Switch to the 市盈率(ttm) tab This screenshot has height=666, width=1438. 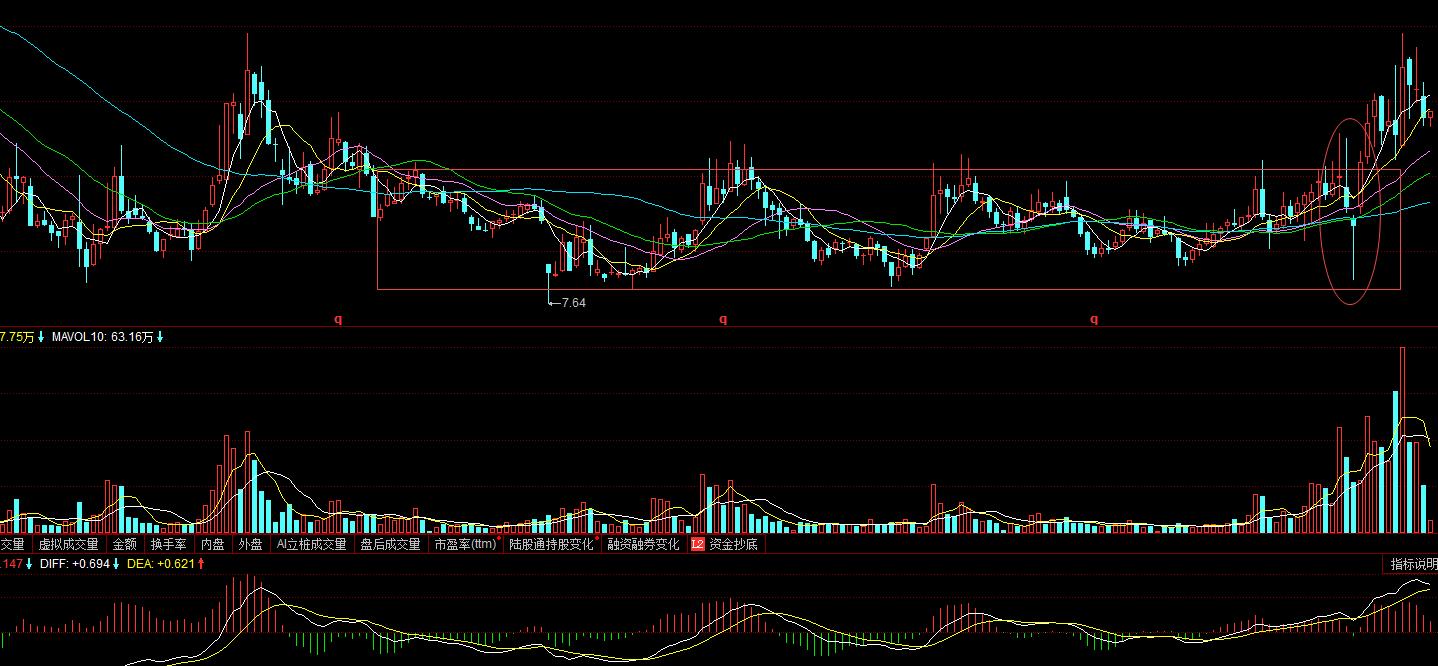(x=465, y=545)
